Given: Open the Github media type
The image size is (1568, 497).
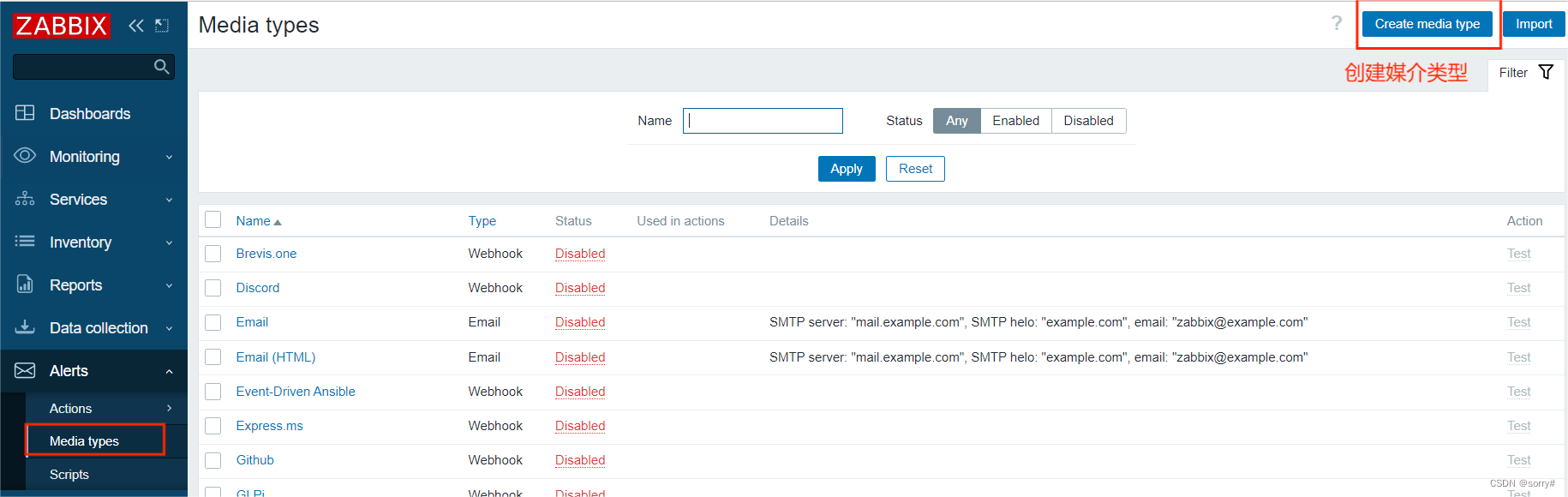Looking at the screenshot, I should [x=255, y=460].
